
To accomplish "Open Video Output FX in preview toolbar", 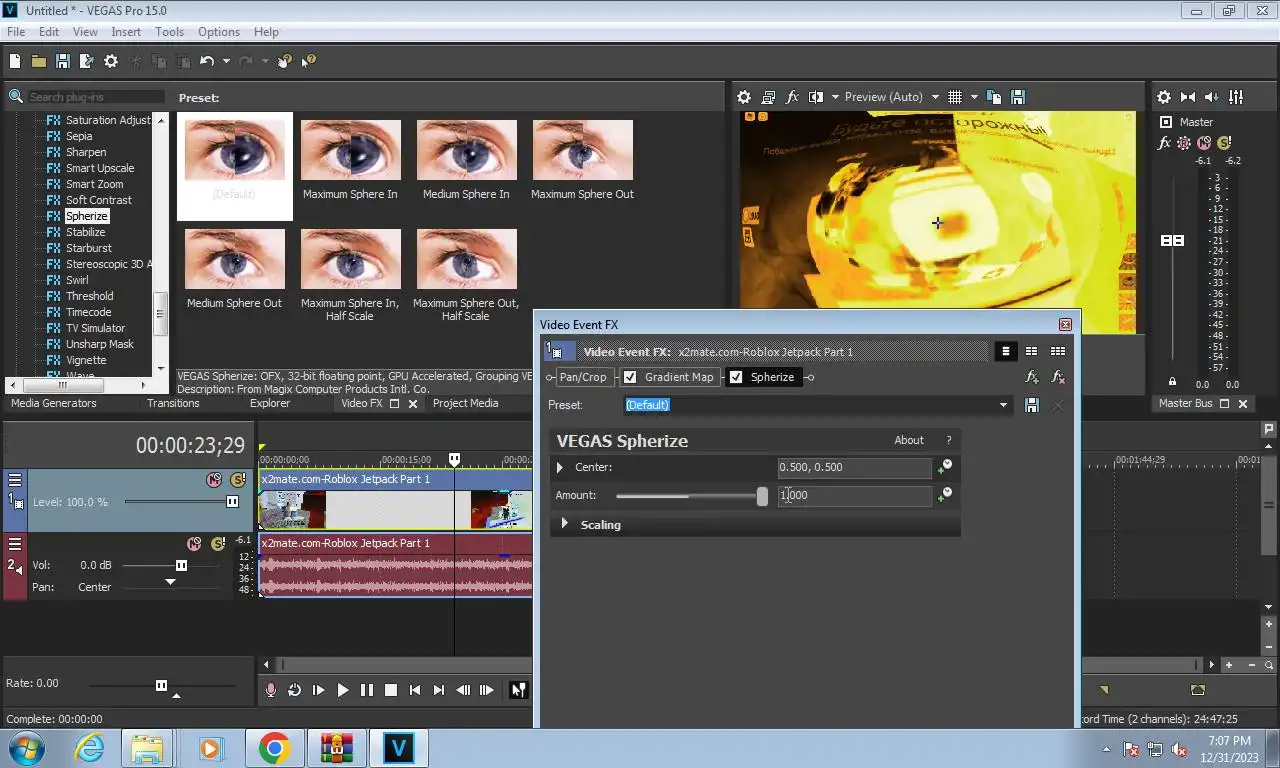I will pyautogui.click(x=792, y=97).
